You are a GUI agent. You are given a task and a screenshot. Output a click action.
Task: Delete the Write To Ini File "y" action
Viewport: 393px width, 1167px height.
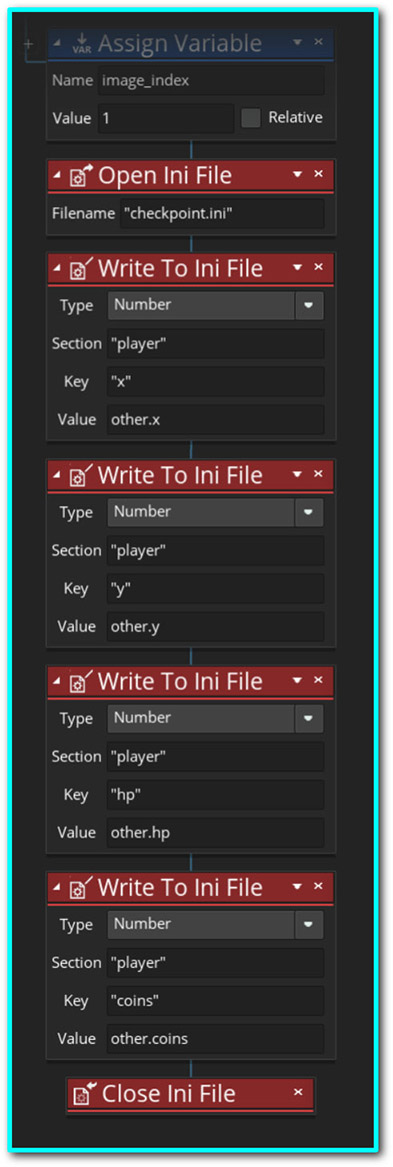[x=319, y=473]
